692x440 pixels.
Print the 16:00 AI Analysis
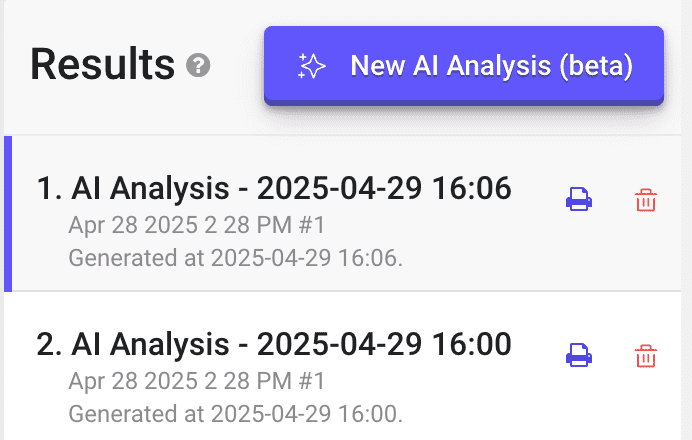tap(579, 355)
